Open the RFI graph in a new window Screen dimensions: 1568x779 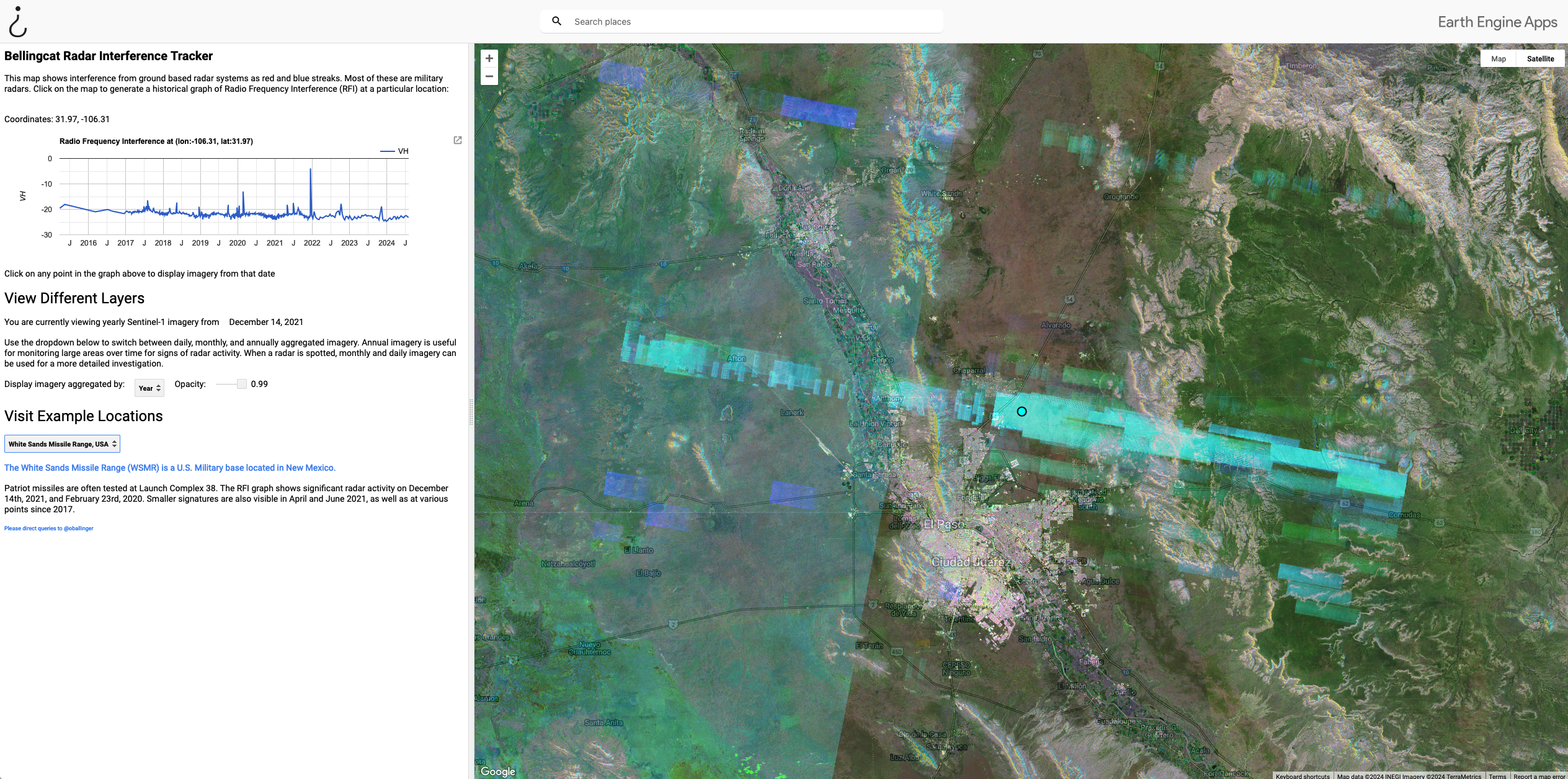457,140
